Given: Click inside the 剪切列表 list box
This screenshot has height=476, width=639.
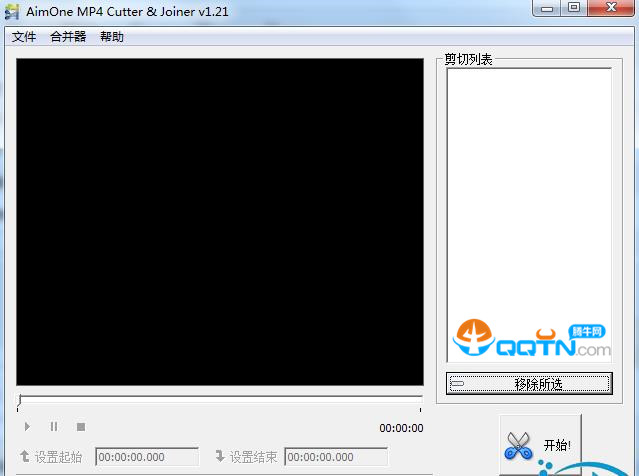Looking at the screenshot, I should tap(528, 200).
